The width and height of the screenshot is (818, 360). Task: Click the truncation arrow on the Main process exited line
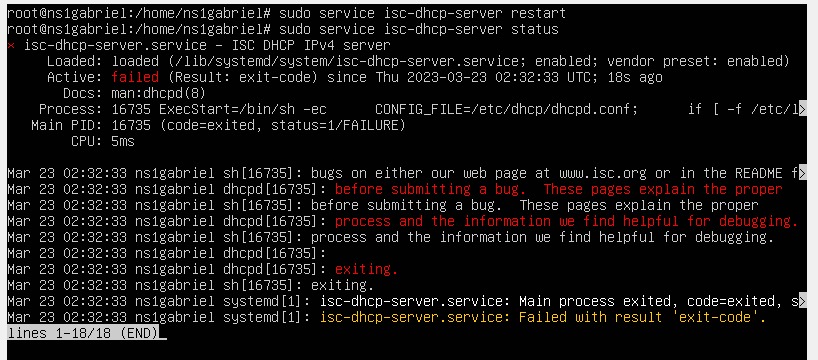click(x=802, y=301)
